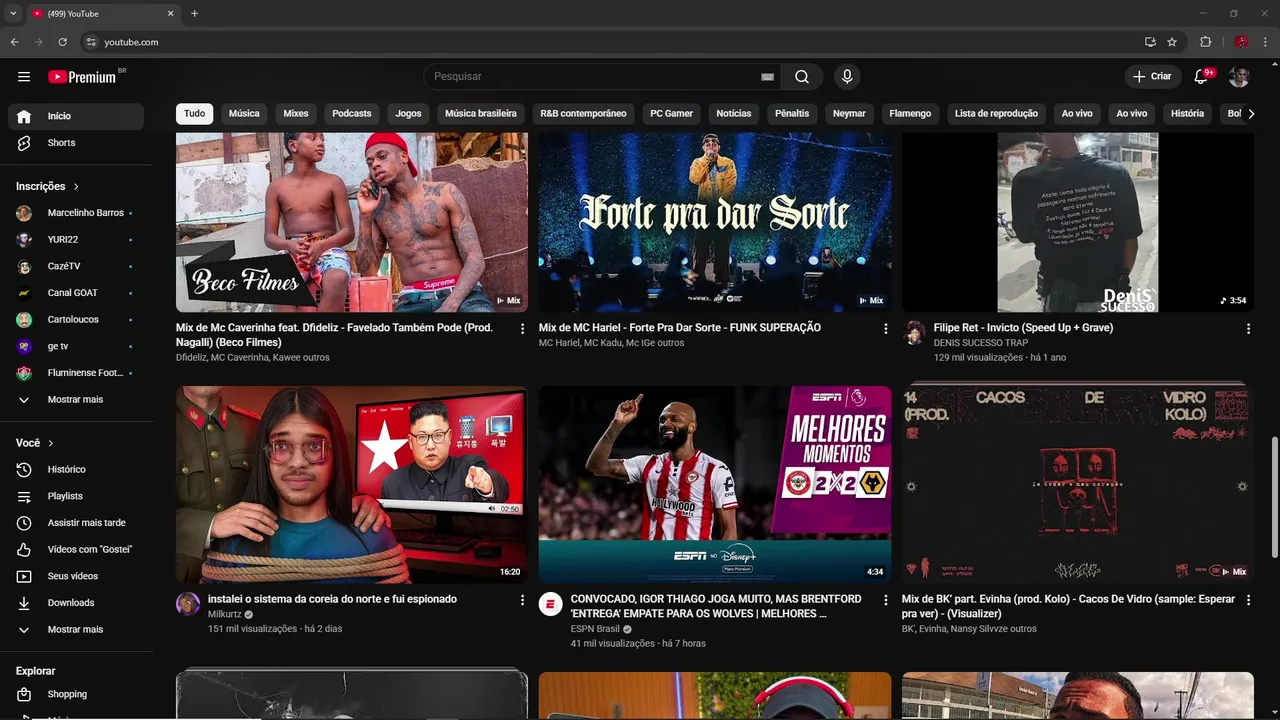The width and height of the screenshot is (1280, 720).
Task: Open CazéTV channel subscription
Action: (76, 267)
